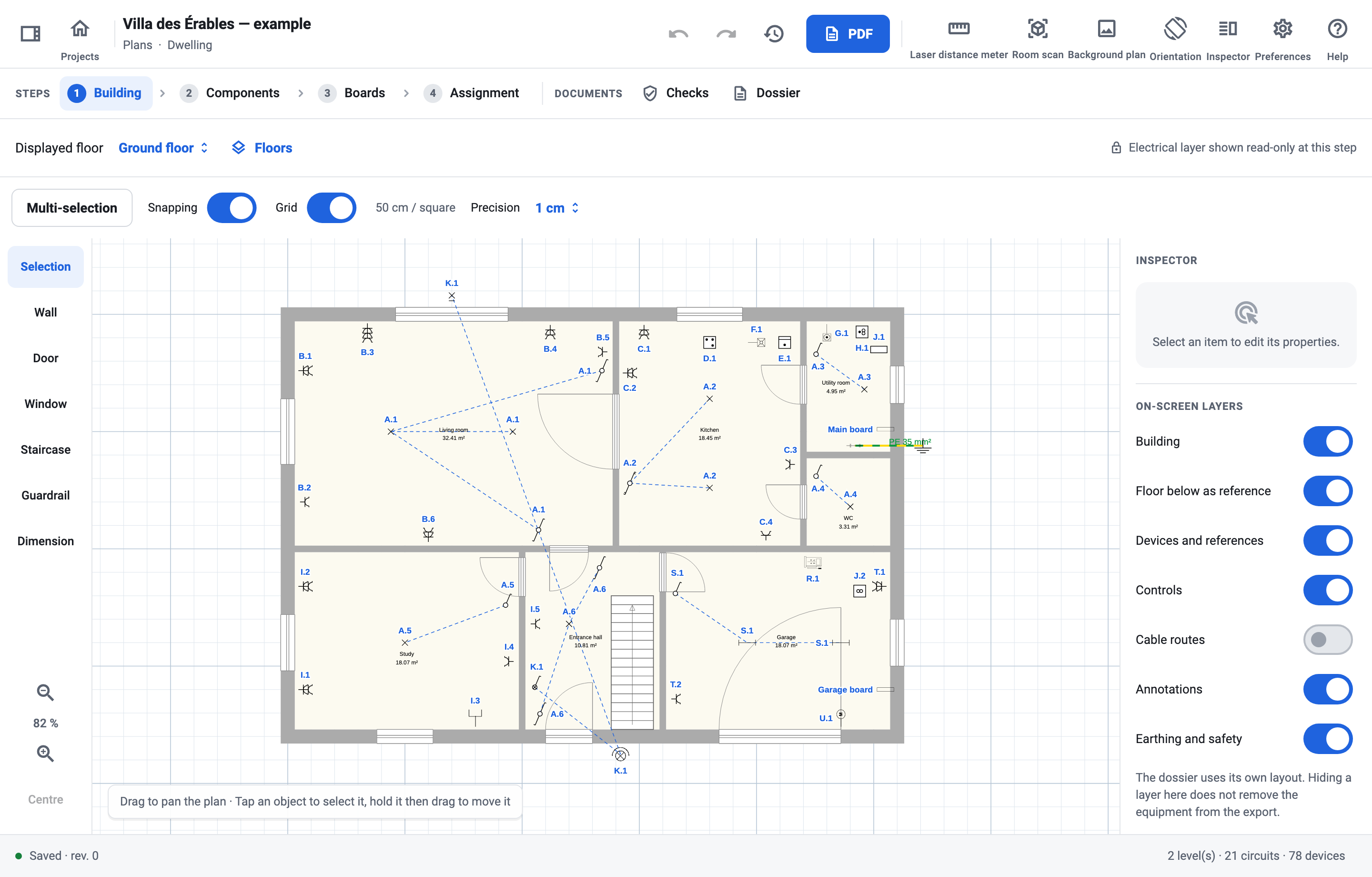Viewport: 1372px width, 877px height.
Task: Click the Main board label on plan
Action: click(x=849, y=429)
